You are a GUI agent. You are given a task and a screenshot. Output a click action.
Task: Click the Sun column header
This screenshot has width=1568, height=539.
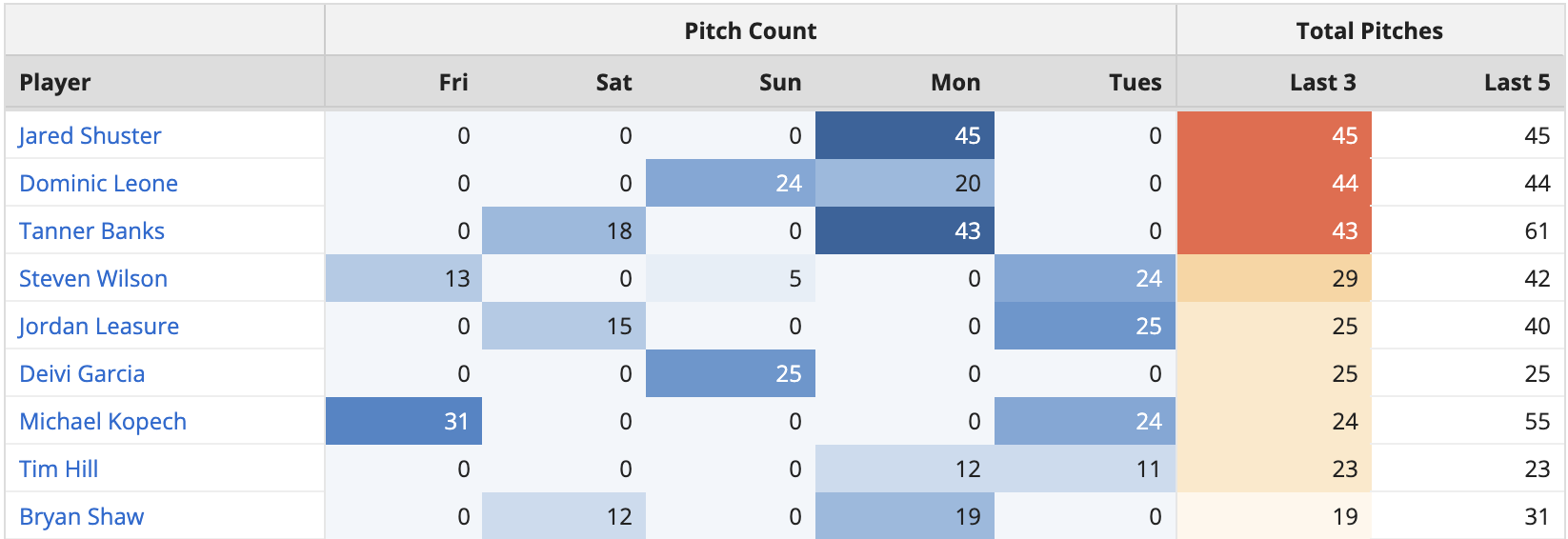pos(779,83)
